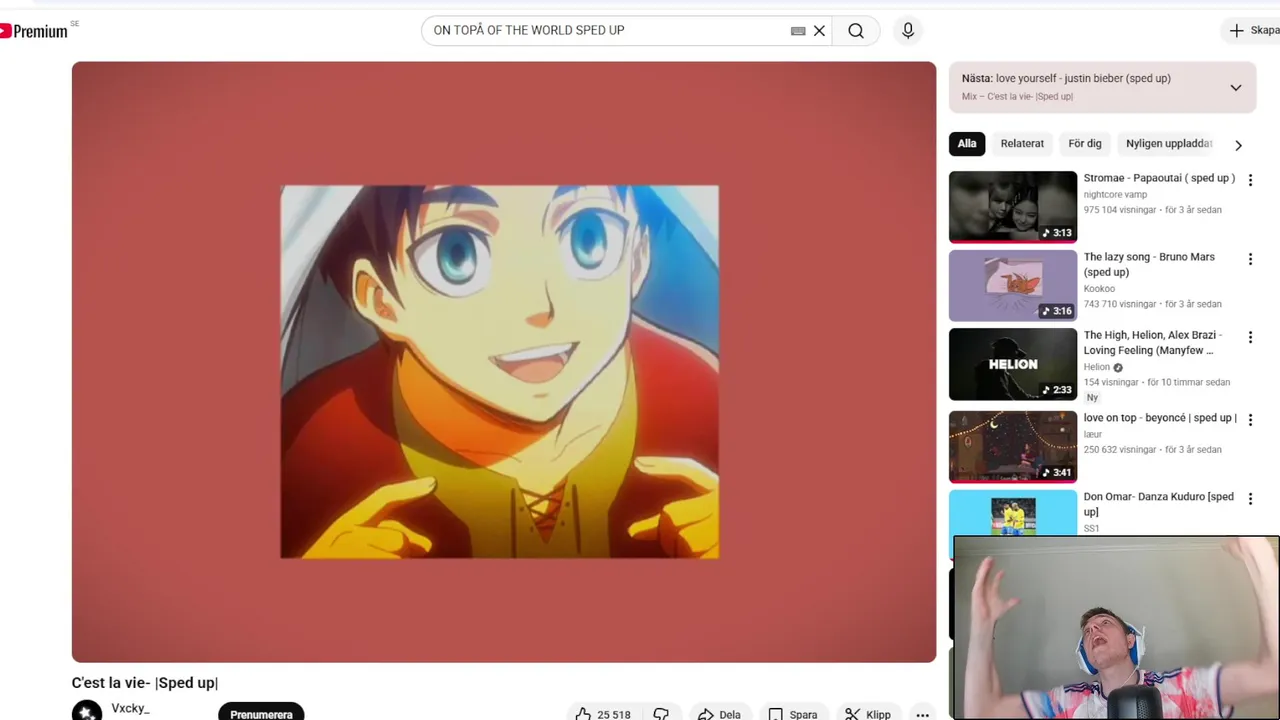Open the nightcore vamp channel name

pyautogui.click(x=1115, y=195)
